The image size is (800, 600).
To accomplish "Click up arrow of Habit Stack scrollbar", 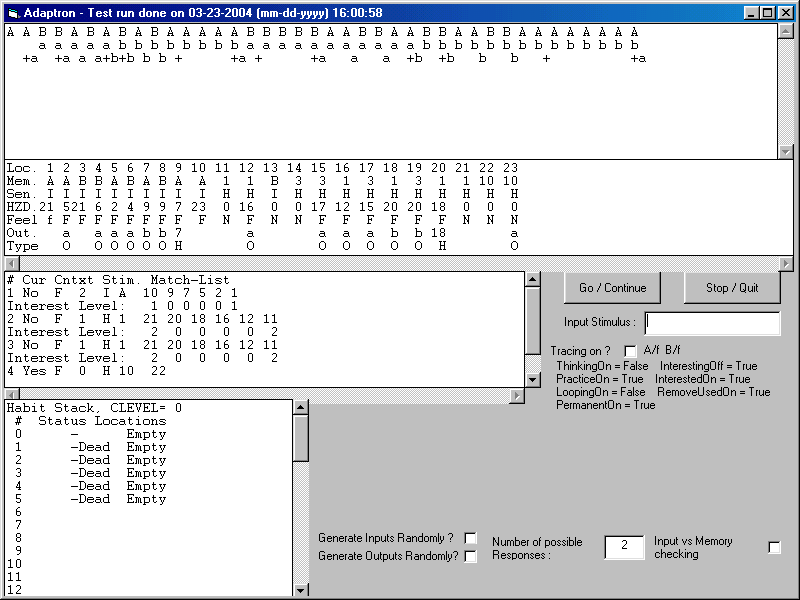I will click(301, 407).
